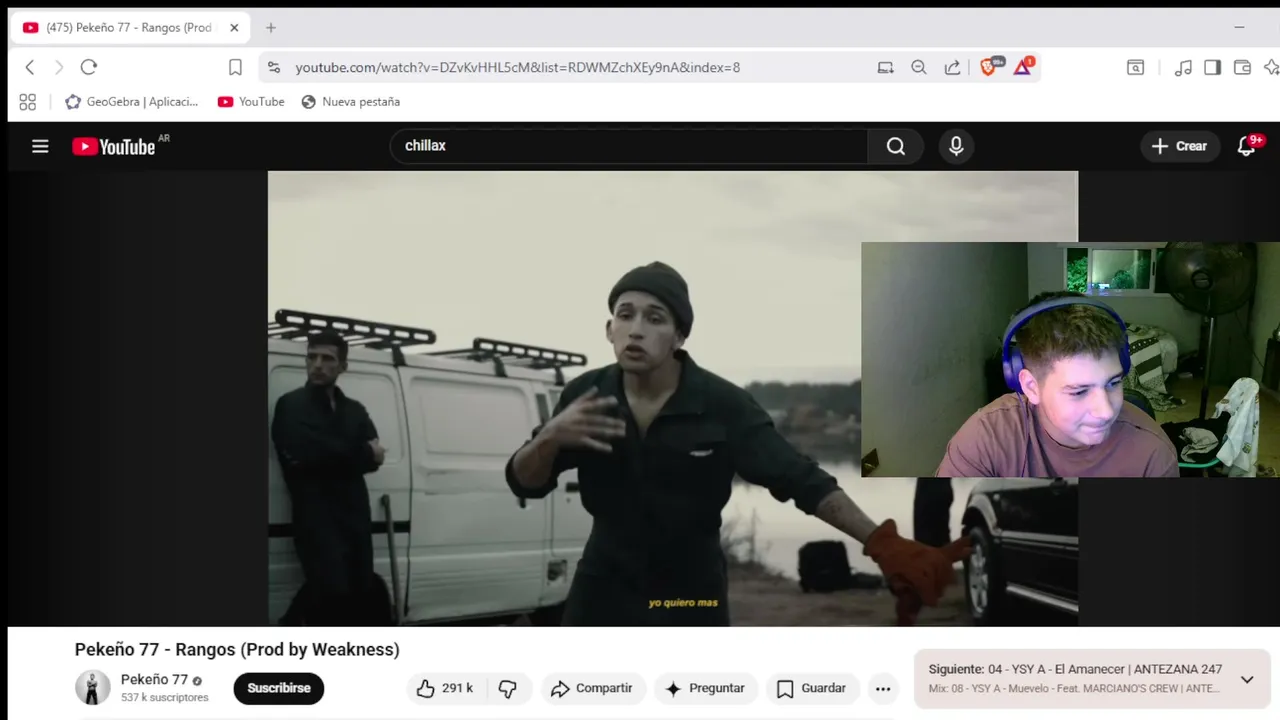Reload the current page
Screen dimensions: 1280x720
(x=89, y=67)
